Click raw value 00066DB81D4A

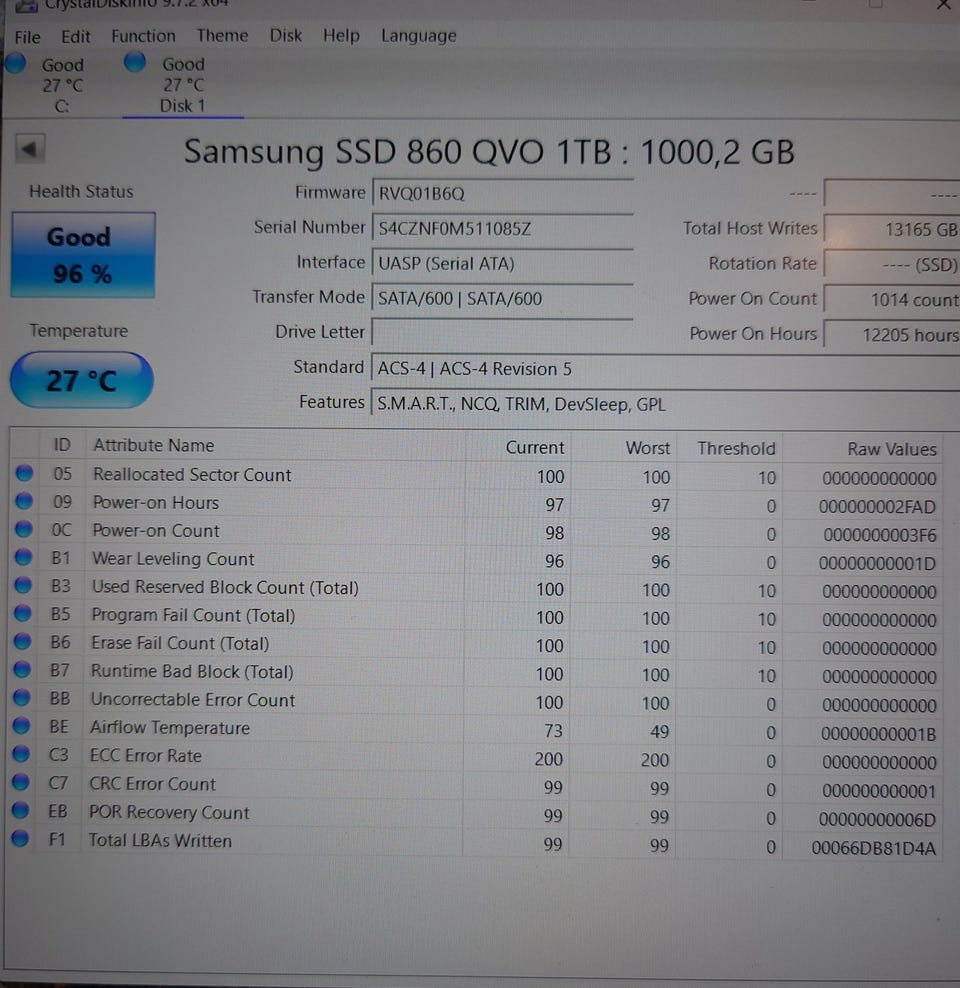point(874,848)
